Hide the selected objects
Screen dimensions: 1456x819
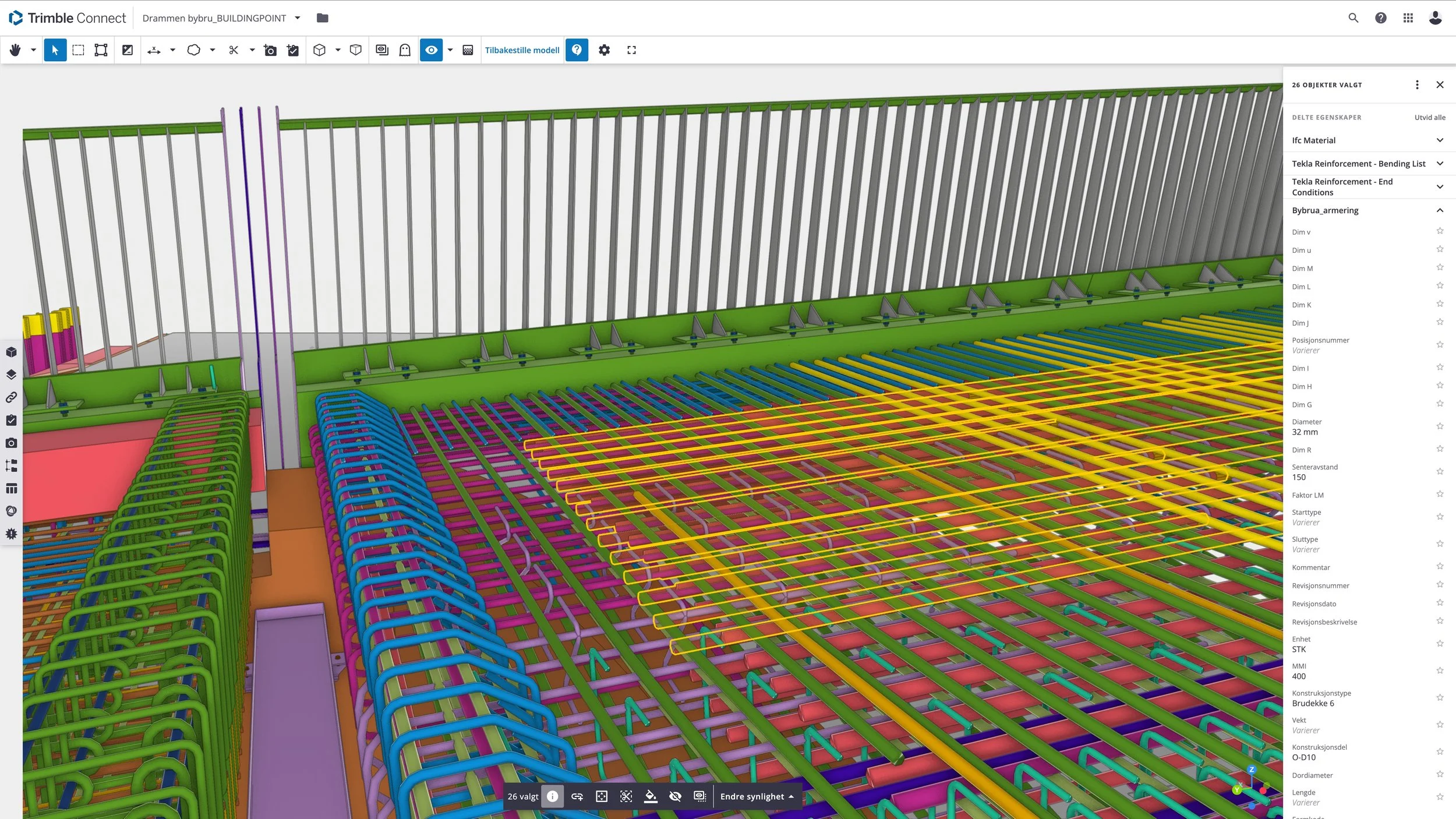point(676,796)
